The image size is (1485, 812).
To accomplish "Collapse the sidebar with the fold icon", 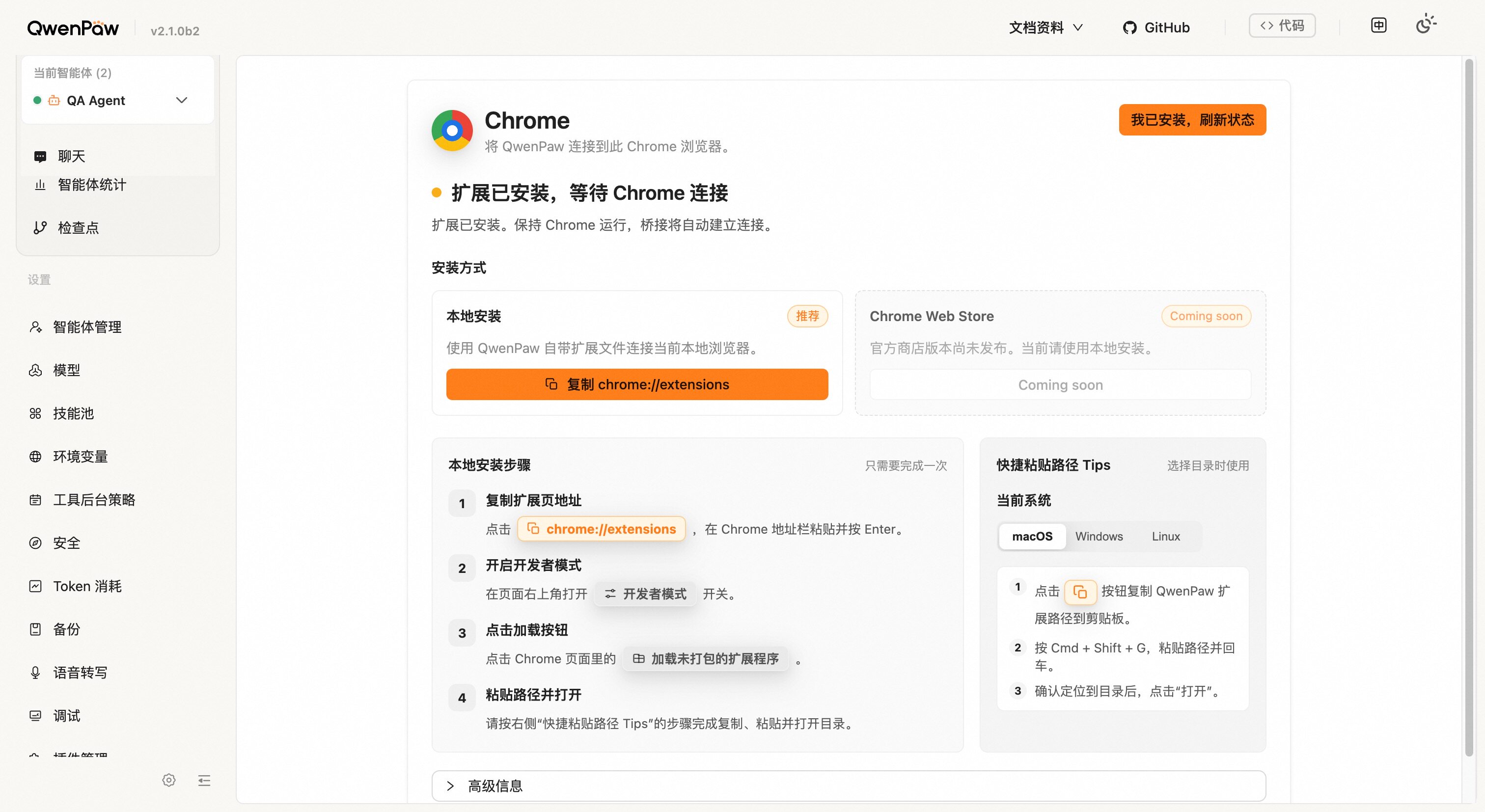I will tap(204, 781).
